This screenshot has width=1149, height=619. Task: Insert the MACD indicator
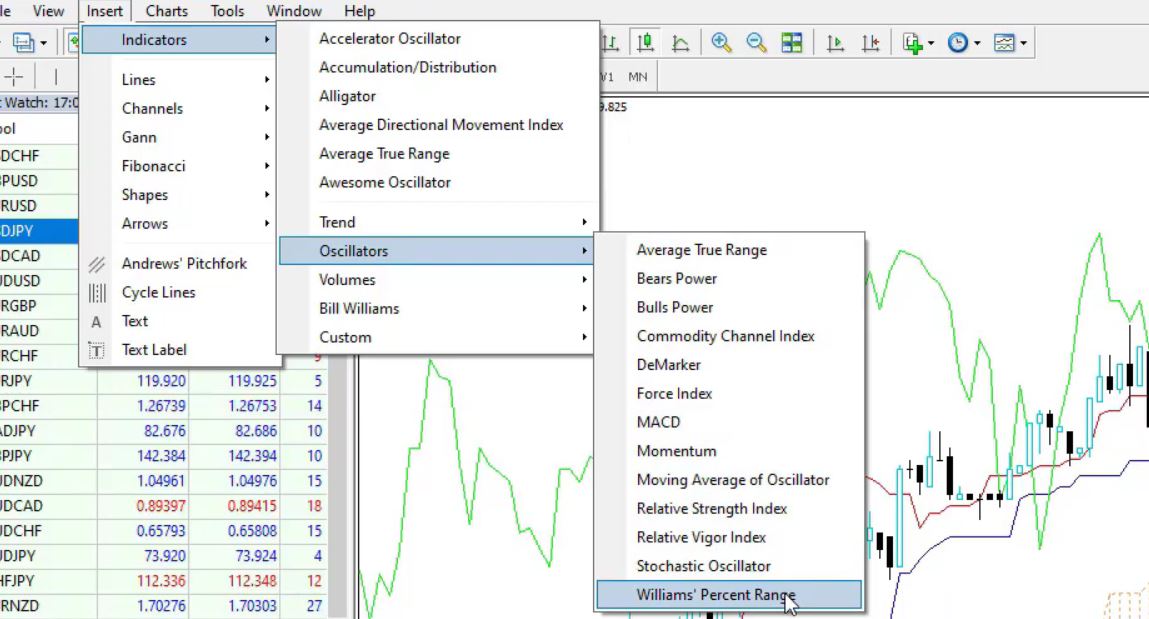(658, 422)
